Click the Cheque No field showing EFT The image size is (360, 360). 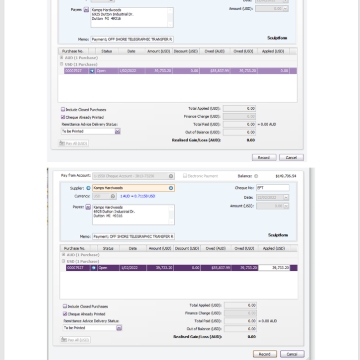pyautogui.click(x=273, y=188)
